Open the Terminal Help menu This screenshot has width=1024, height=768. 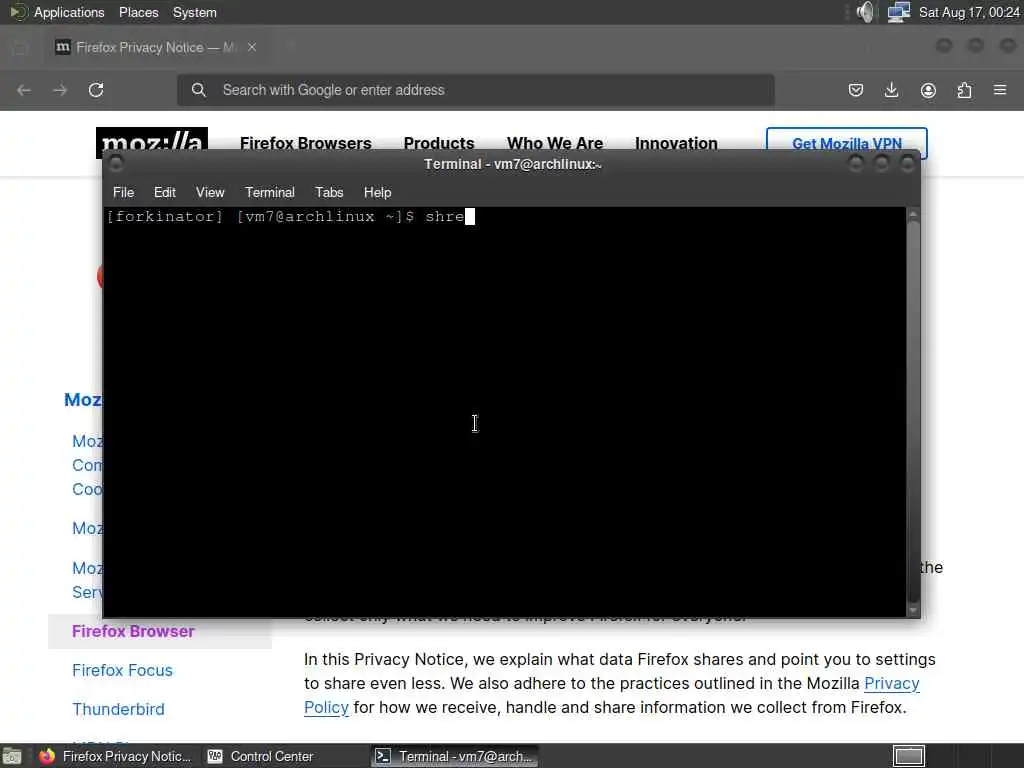[377, 192]
